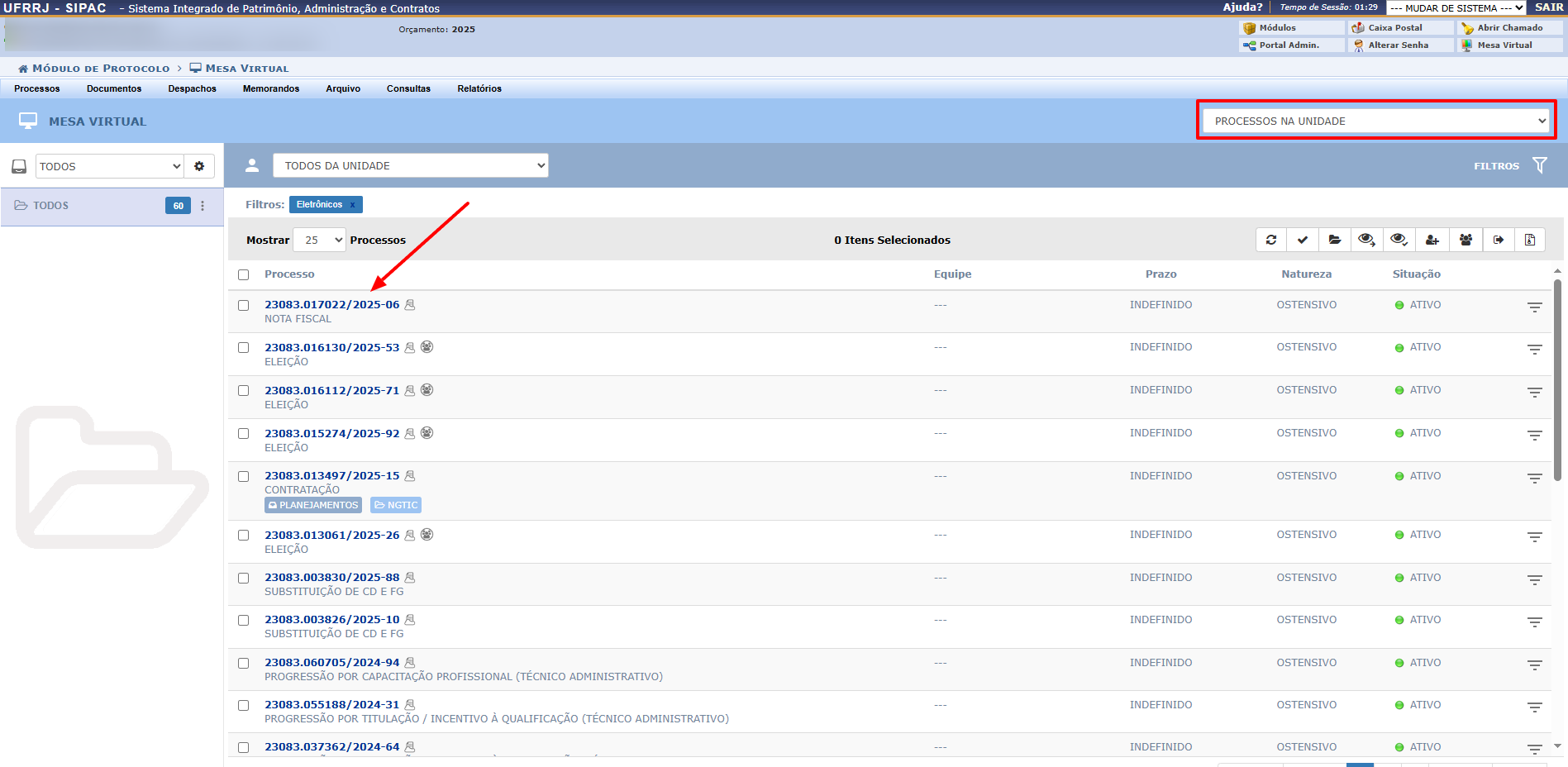Viewport: 1568px width, 767px height.
Task: Check the box for process 23083.017022/2025-06
Action: [x=244, y=305]
